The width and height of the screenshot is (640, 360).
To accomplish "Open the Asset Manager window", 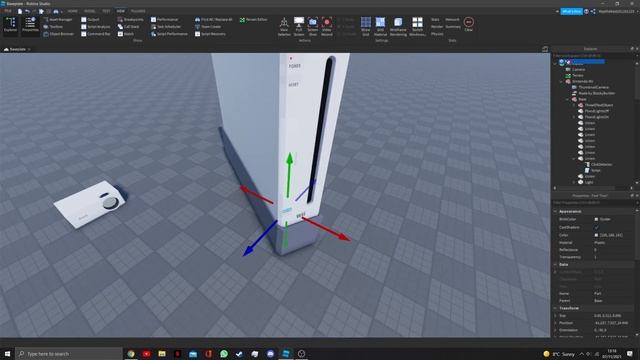I will [x=58, y=20].
